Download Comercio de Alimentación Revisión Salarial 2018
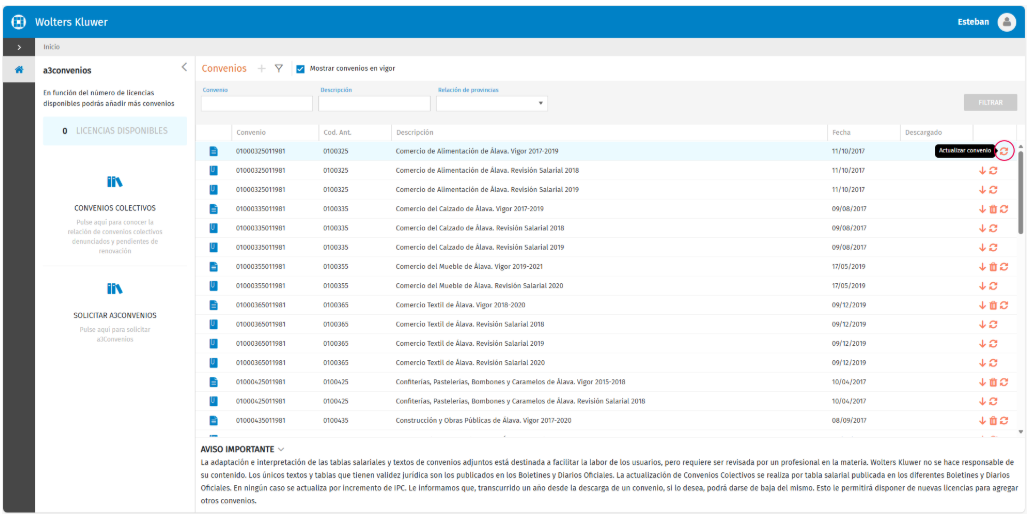This screenshot has width=1030, height=518. 983,171
